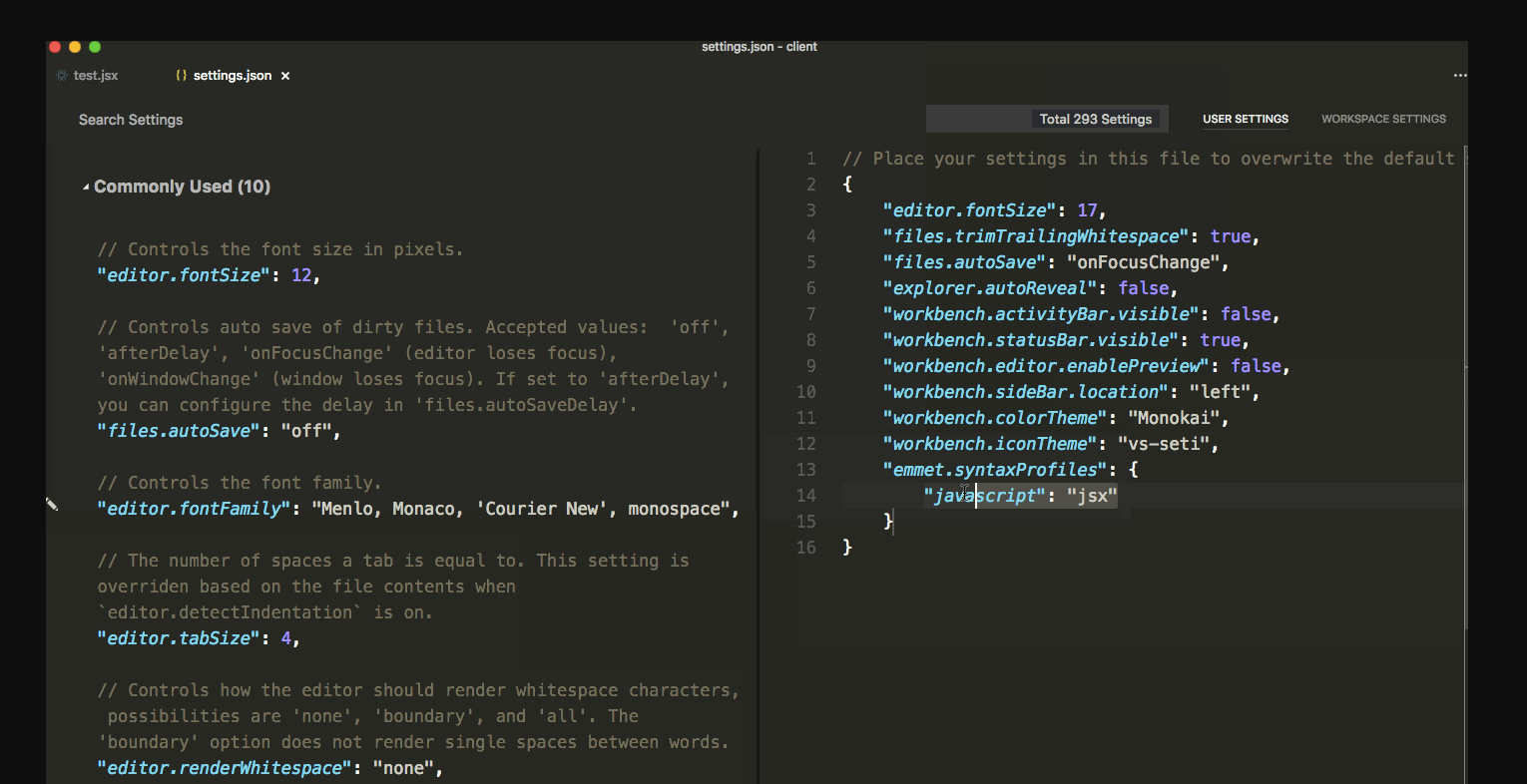Click the Total 293 Settings badge

click(x=1096, y=120)
